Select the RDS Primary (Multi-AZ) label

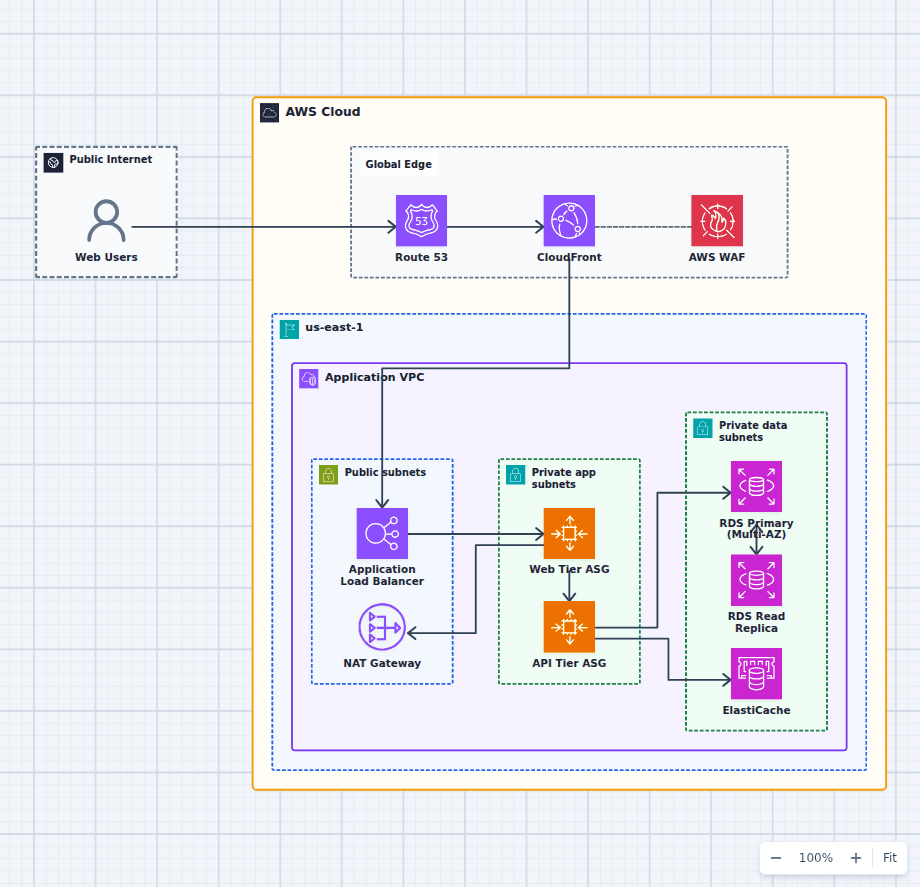[x=756, y=529]
